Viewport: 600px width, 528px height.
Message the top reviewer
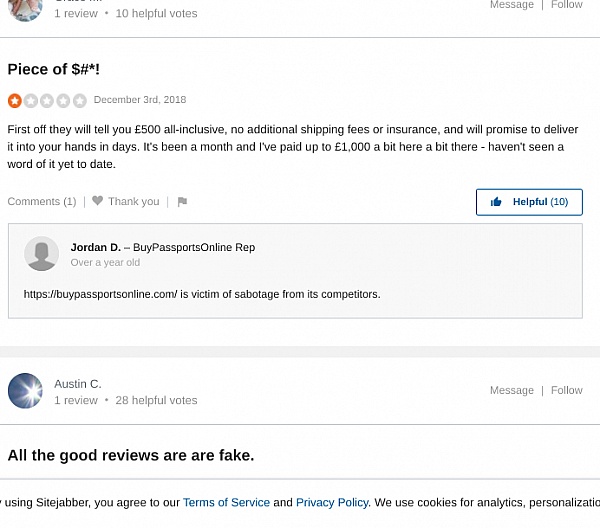(511, 5)
